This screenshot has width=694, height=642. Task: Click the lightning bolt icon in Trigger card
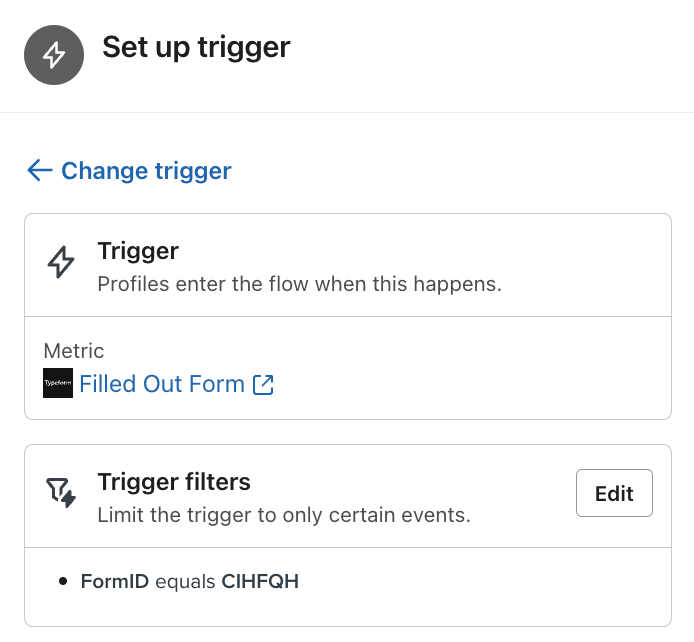[x=62, y=263]
